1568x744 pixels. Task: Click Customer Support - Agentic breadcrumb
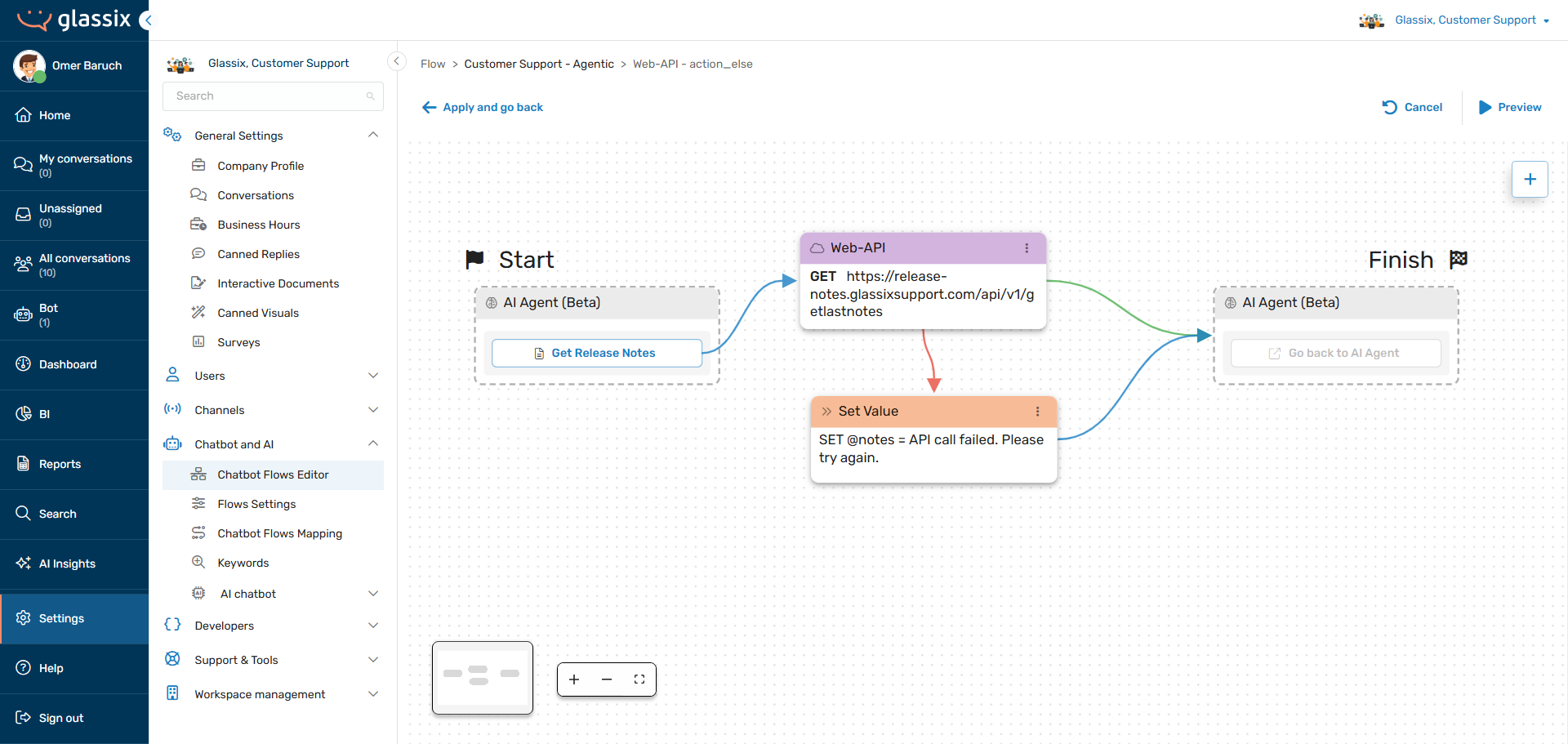[x=539, y=64]
